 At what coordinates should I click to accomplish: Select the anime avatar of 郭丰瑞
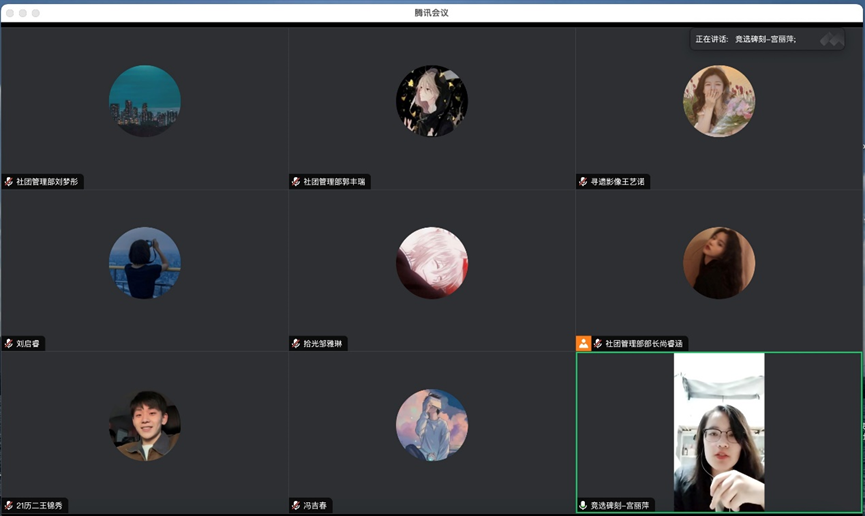point(432,101)
